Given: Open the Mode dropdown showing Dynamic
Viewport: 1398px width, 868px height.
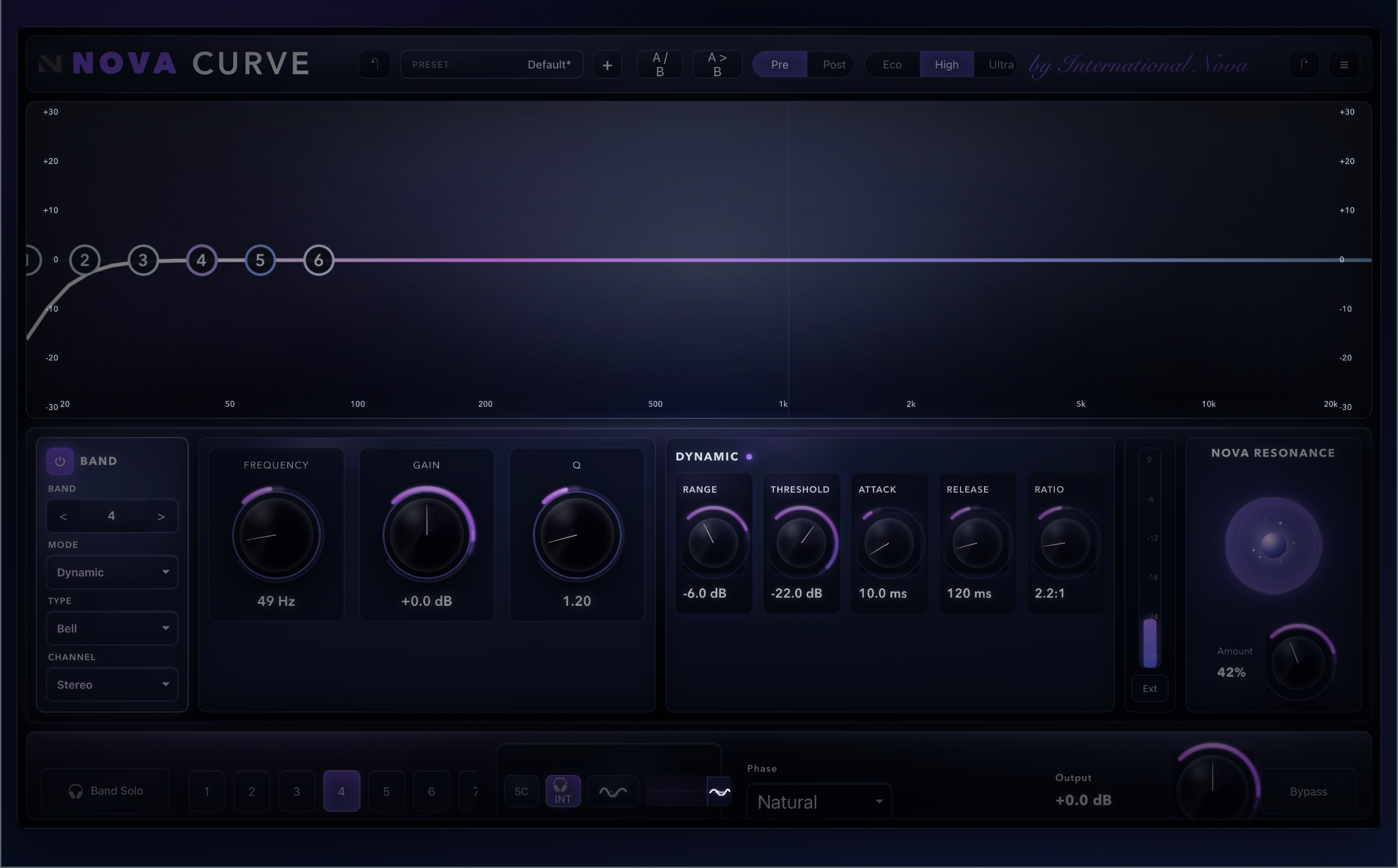Looking at the screenshot, I should tap(112, 572).
